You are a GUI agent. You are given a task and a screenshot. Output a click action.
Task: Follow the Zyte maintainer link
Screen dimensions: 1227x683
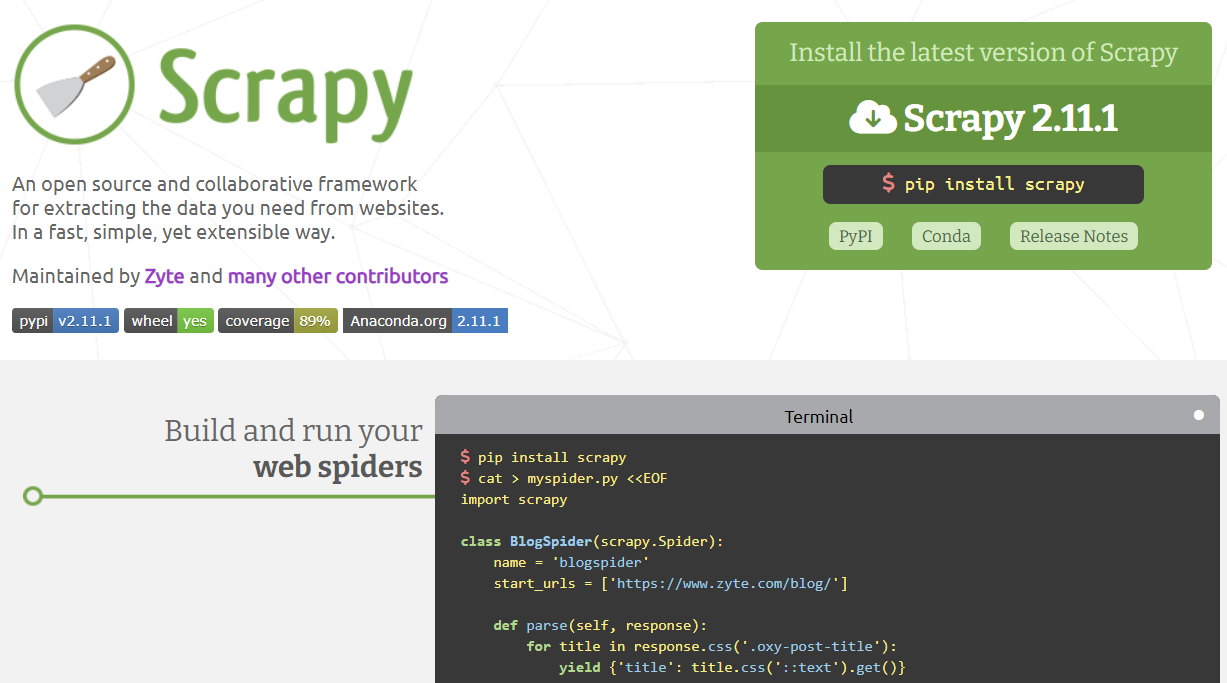(164, 276)
